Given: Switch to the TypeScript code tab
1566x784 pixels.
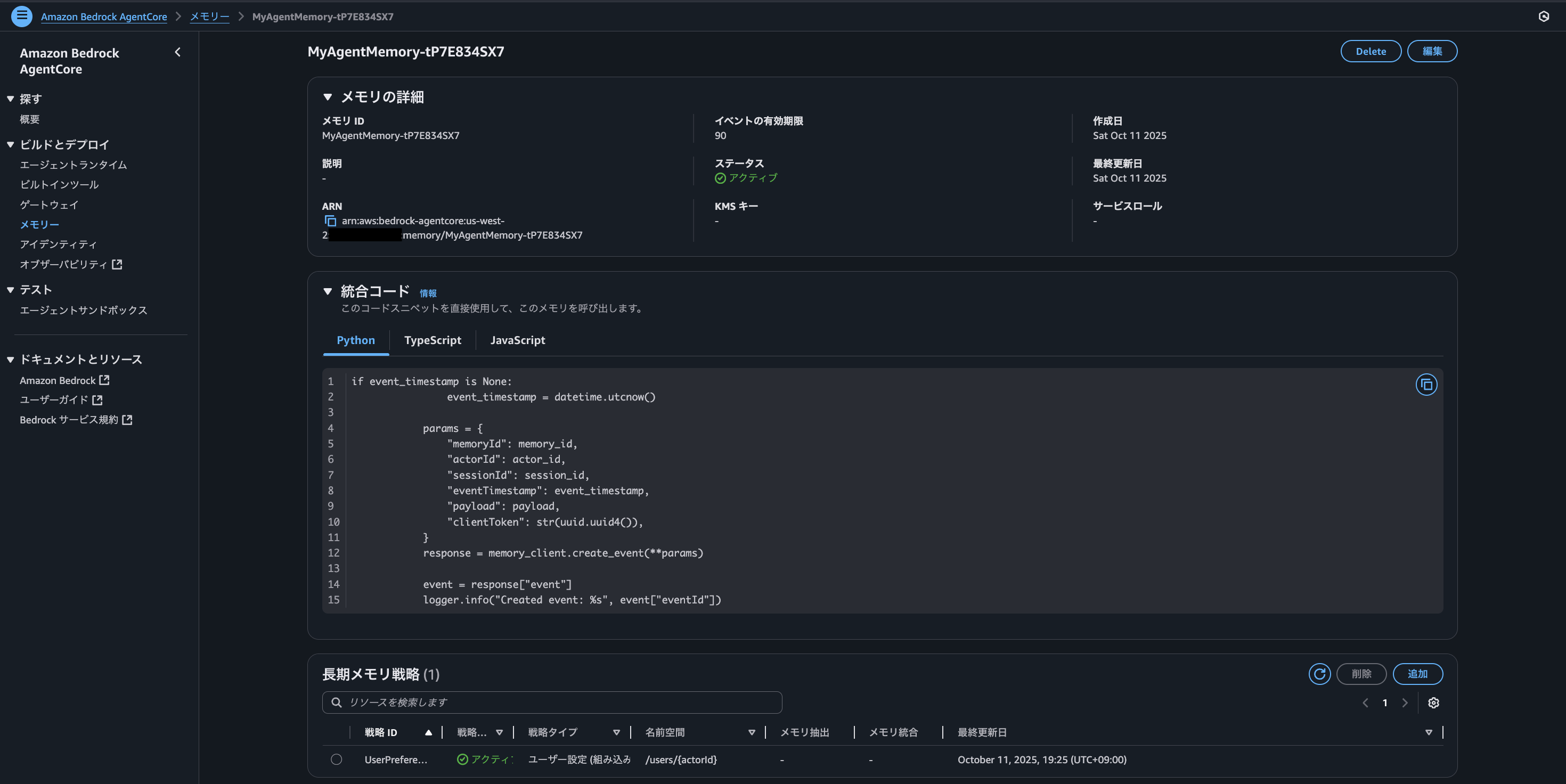Looking at the screenshot, I should pos(432,340).
